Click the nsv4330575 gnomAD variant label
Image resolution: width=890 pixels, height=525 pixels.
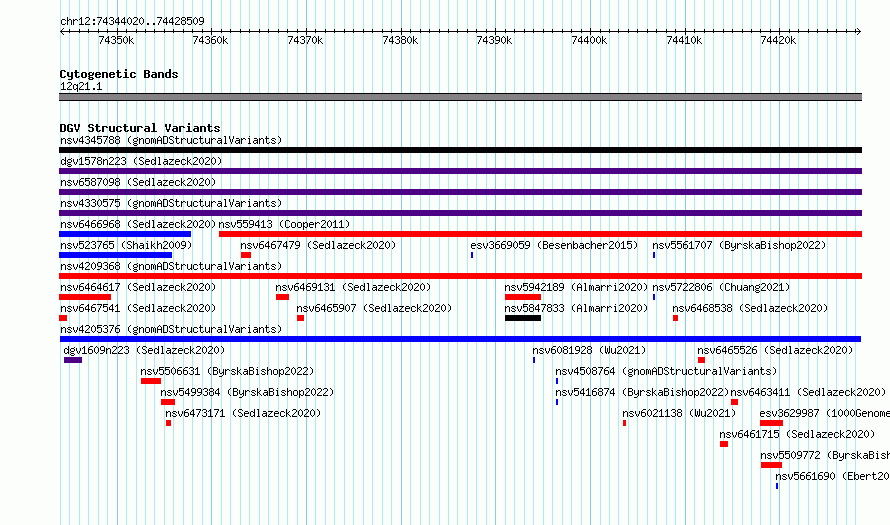coord(171,203)
